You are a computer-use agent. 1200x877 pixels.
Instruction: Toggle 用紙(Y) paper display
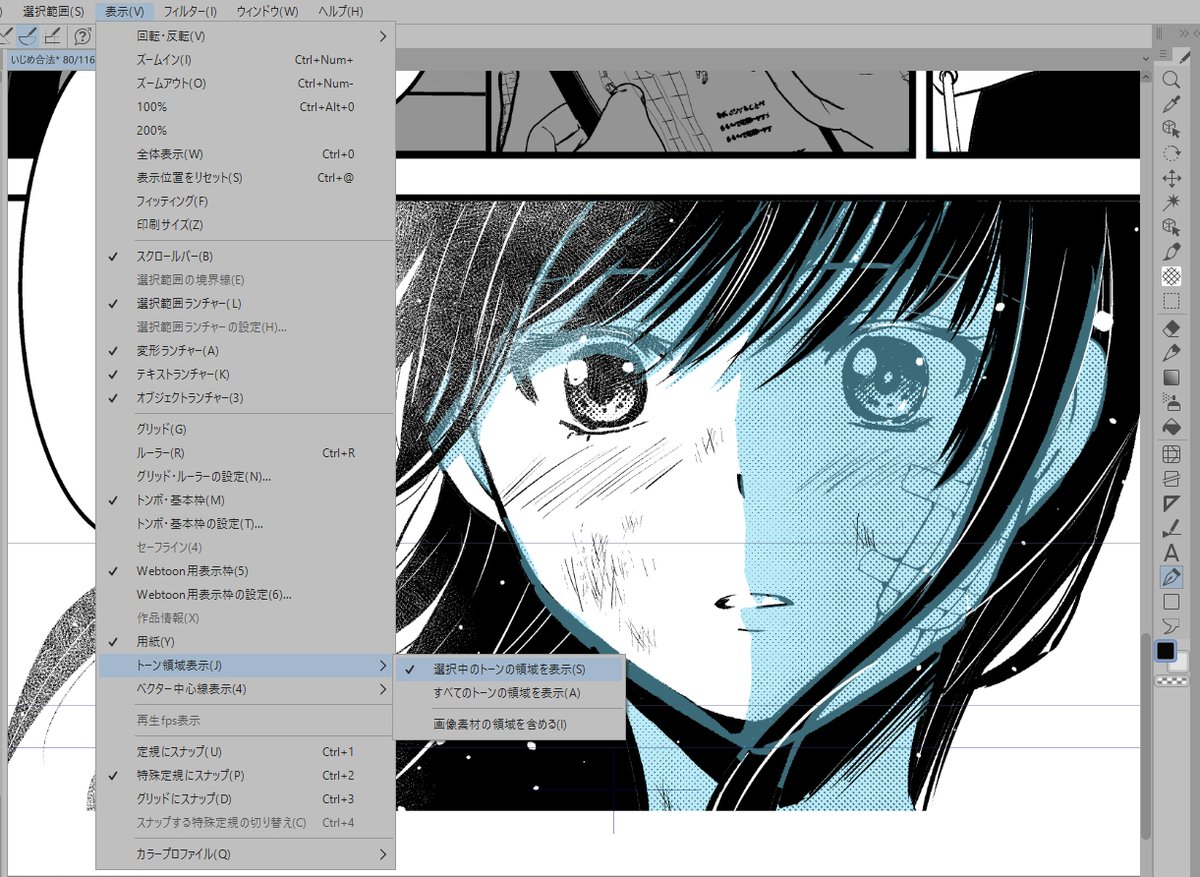pyautogui.click(x=246, y=641)
